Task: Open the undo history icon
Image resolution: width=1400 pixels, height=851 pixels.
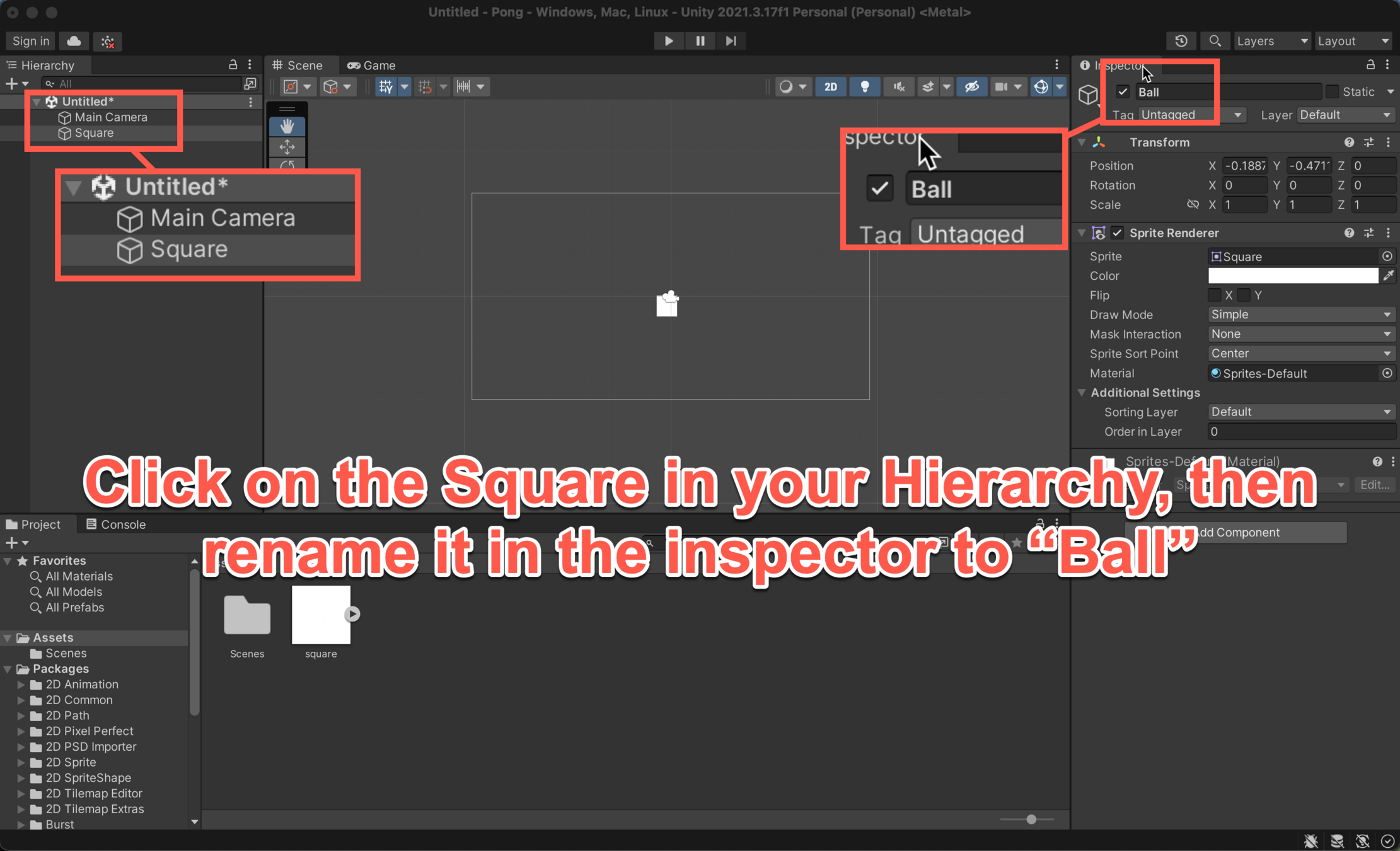Action: pos(1181,41)
